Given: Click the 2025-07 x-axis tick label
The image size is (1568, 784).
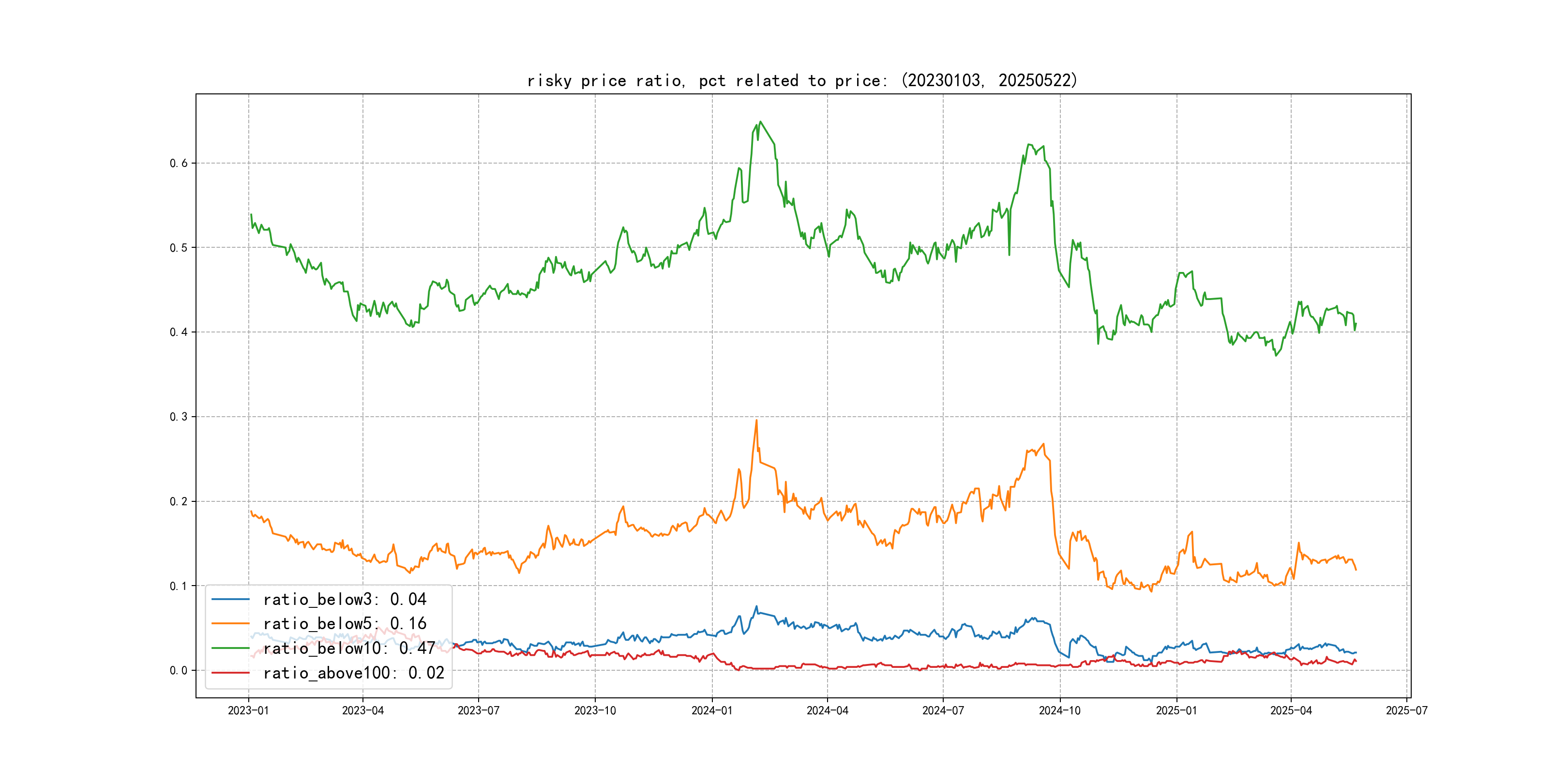Looking at the screenshot, I should (x=1407, y=711).
